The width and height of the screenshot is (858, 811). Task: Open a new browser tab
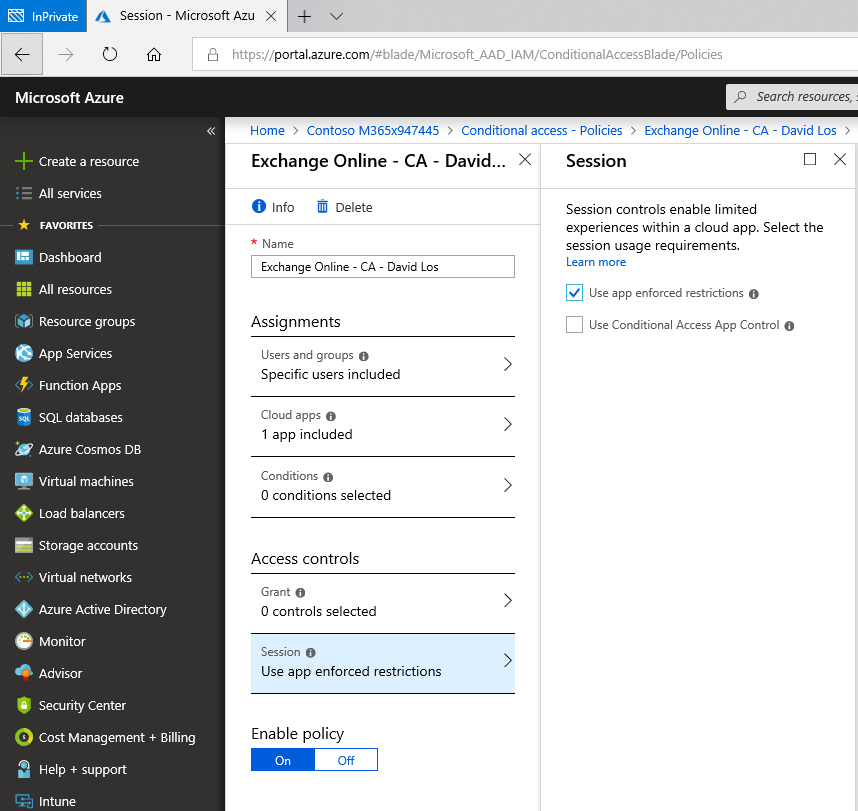304,16
